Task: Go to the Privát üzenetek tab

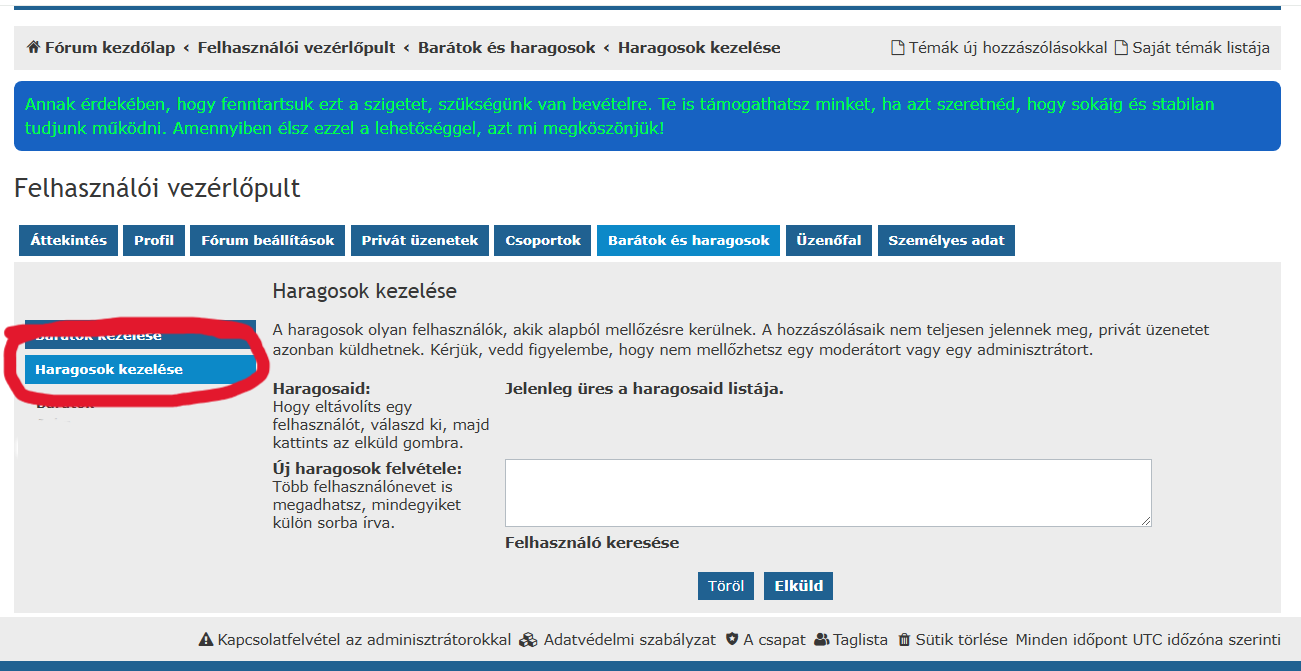Action: [420, 241]
